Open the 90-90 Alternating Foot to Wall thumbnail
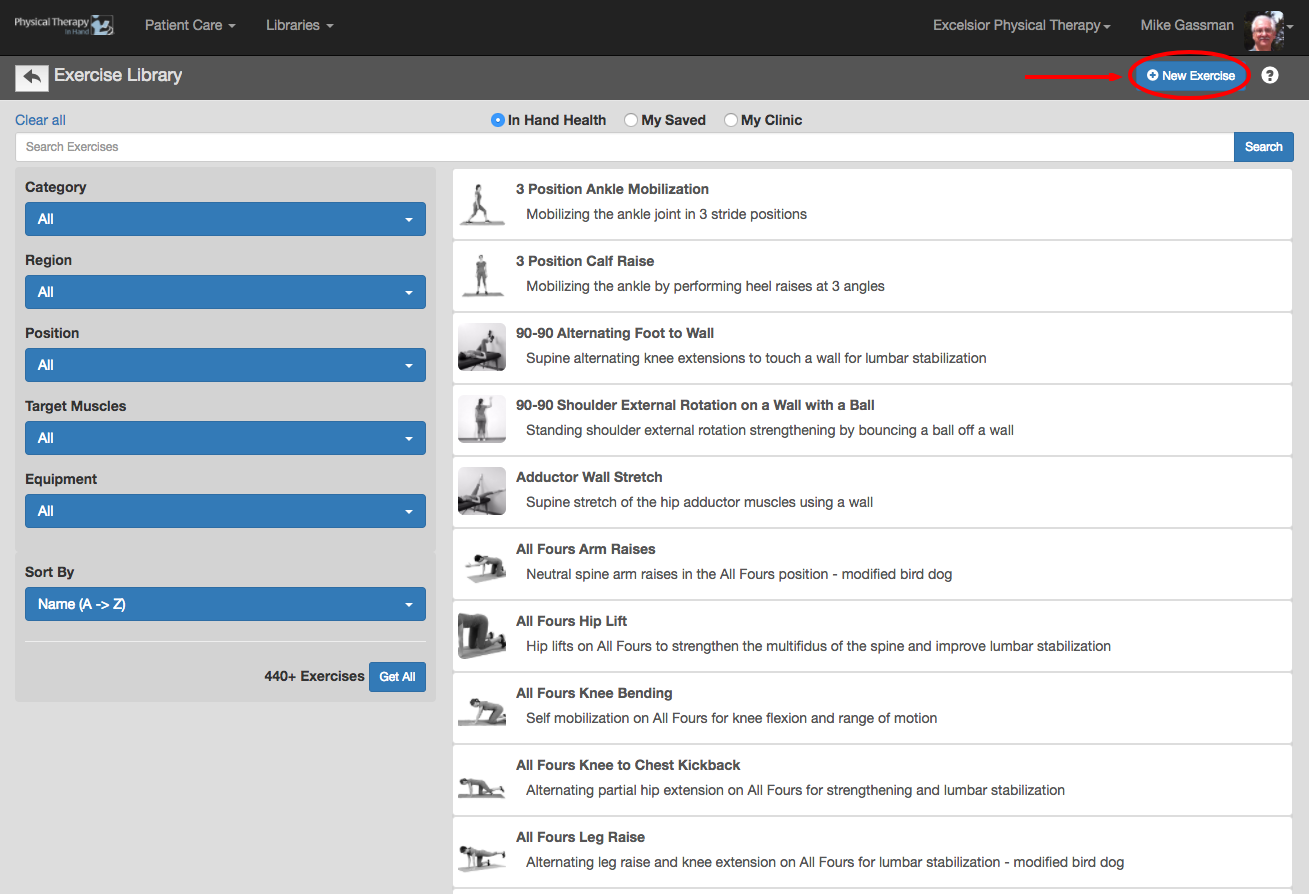The image size is (1309, 894). [x=482, y=348]
